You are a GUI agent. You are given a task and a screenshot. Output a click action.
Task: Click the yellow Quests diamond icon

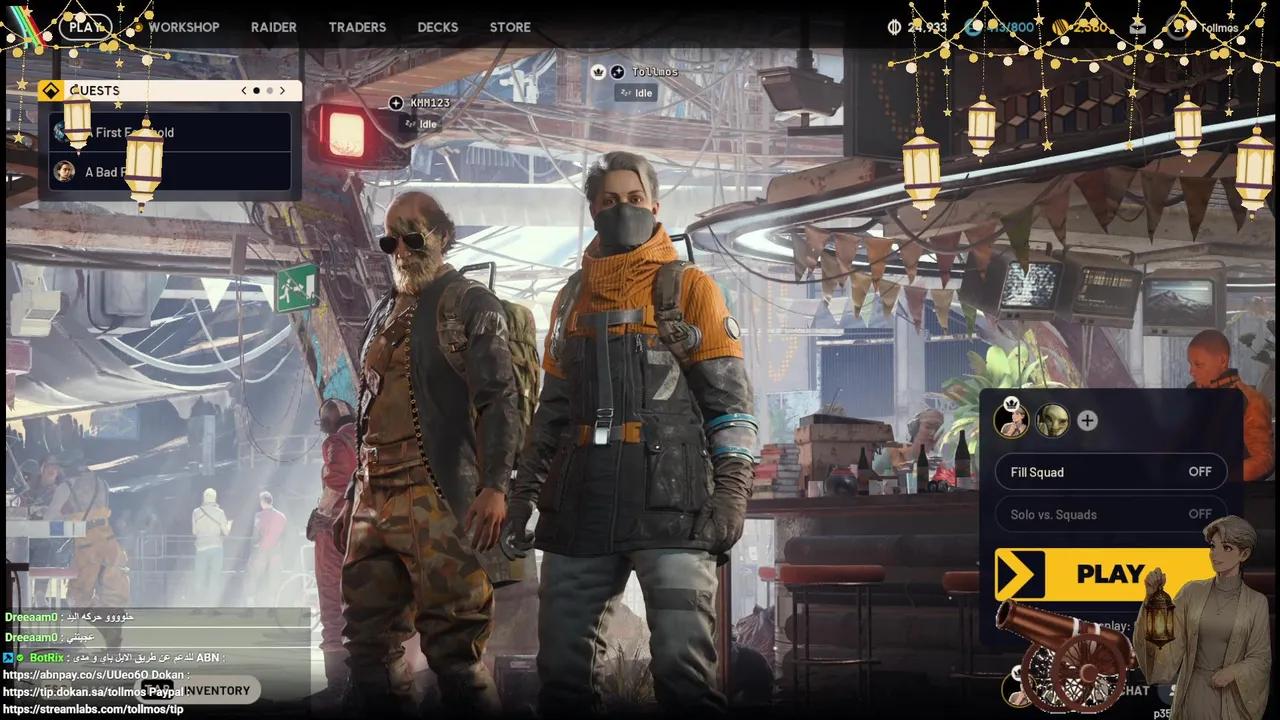coord(50,90)
